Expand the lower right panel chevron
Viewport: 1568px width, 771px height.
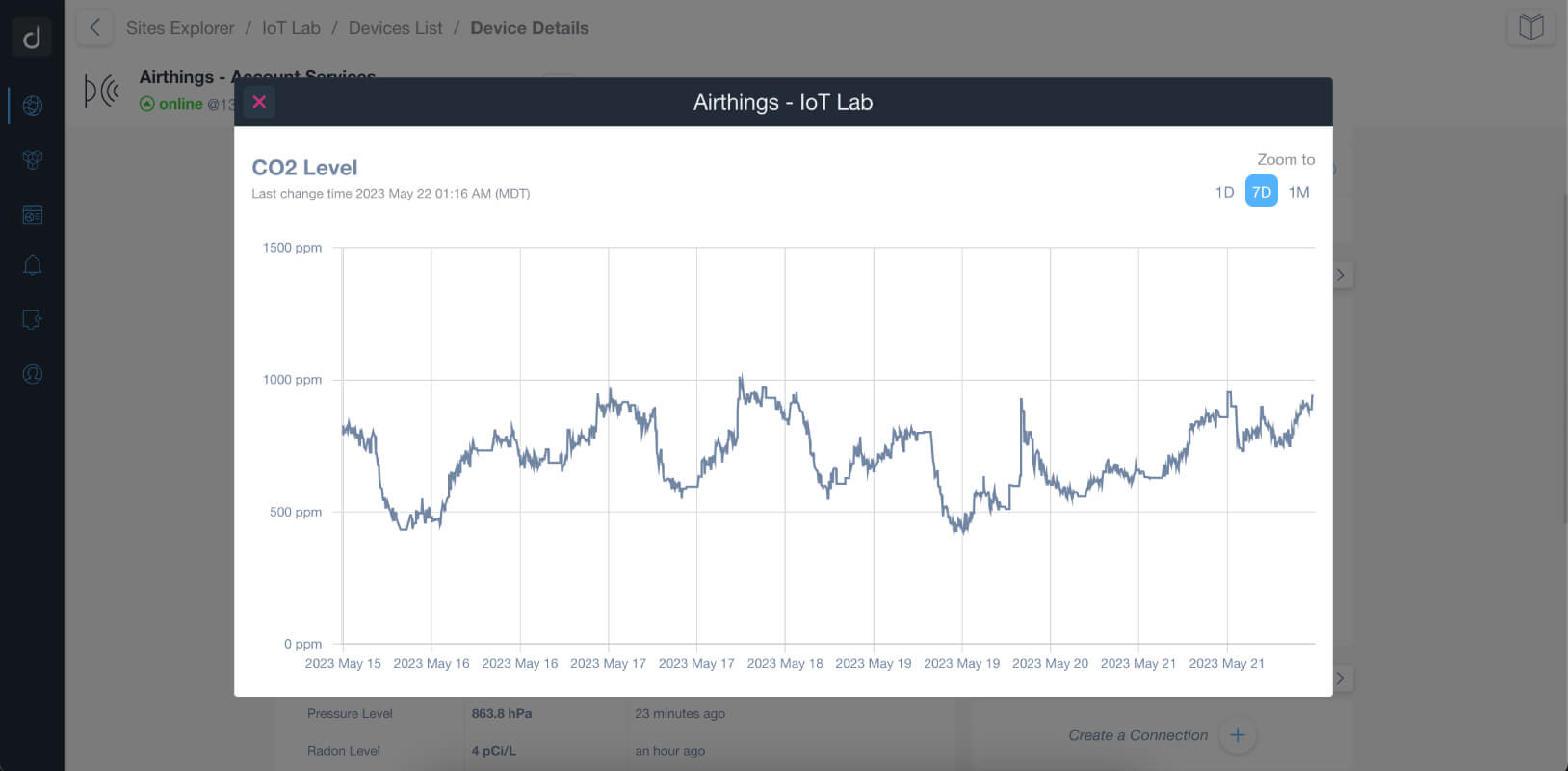tap(1341, 678)
